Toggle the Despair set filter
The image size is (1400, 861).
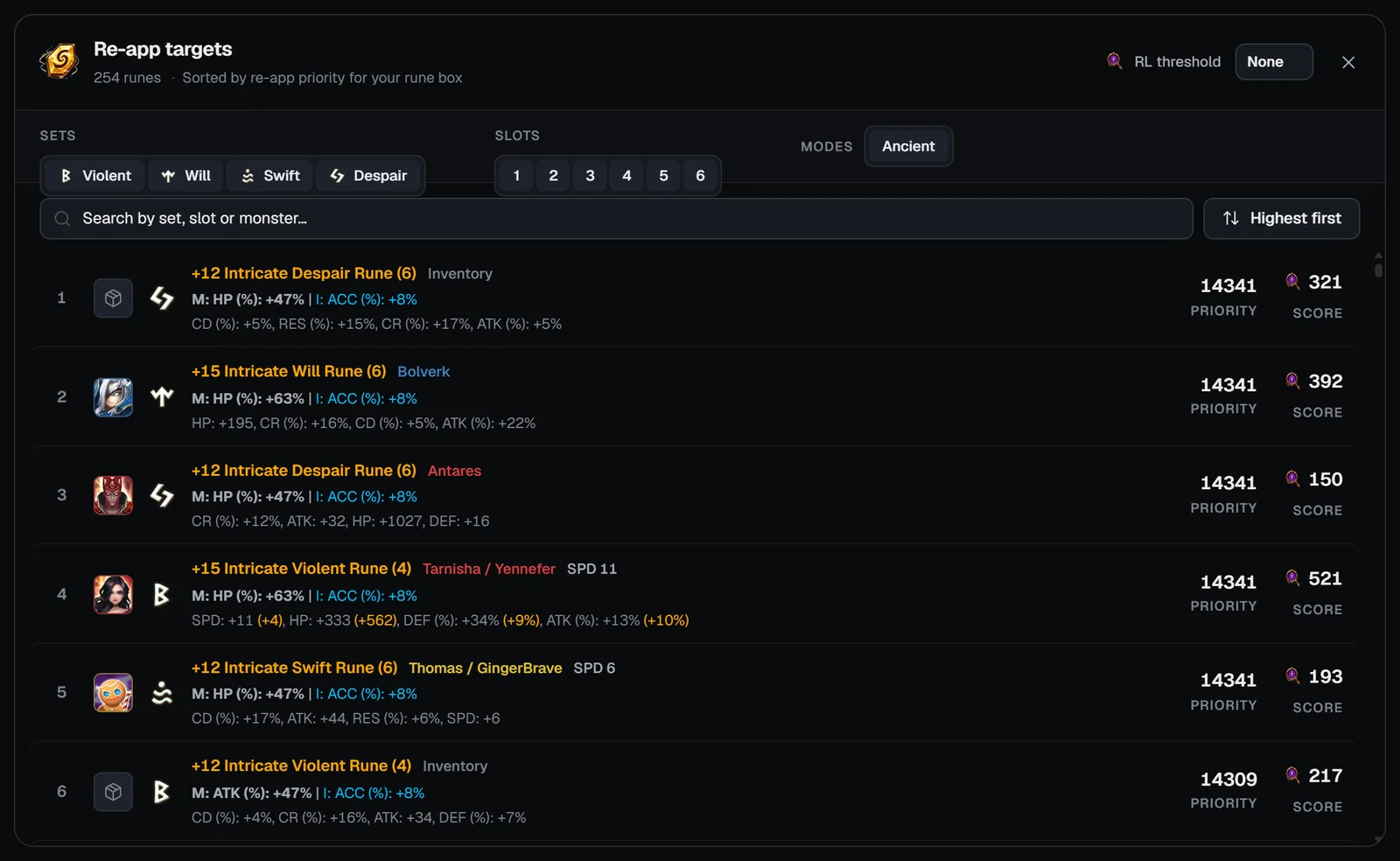pyautogui.click(x=368, y=176)
